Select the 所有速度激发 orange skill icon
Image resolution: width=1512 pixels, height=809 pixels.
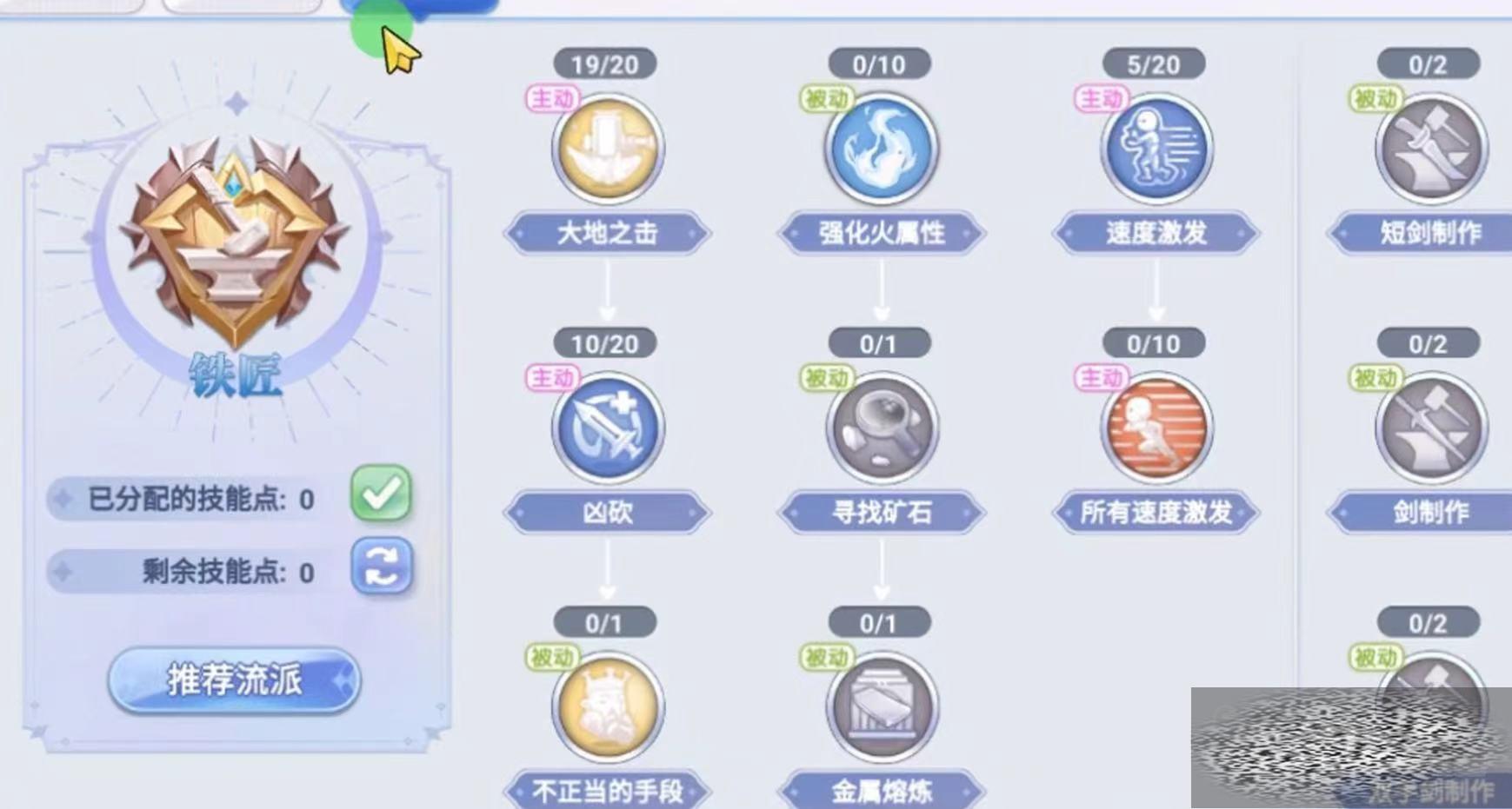point(1156,428)
